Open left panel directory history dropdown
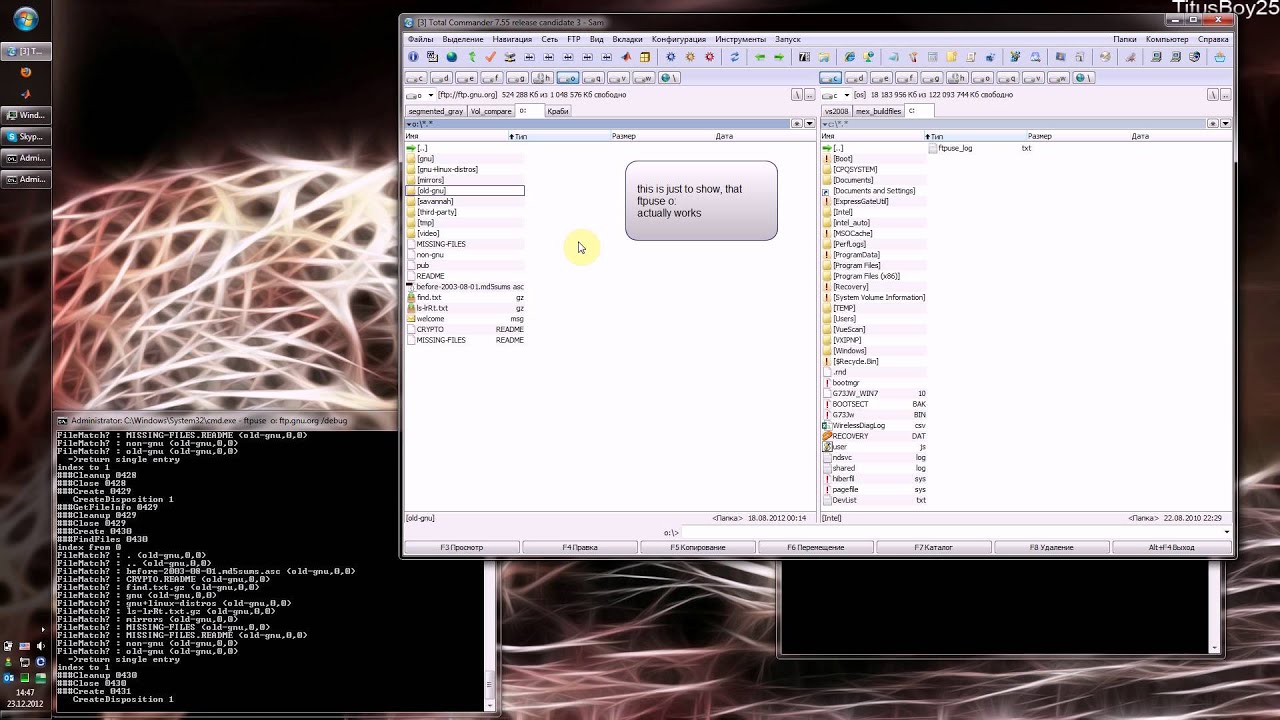 809,124
